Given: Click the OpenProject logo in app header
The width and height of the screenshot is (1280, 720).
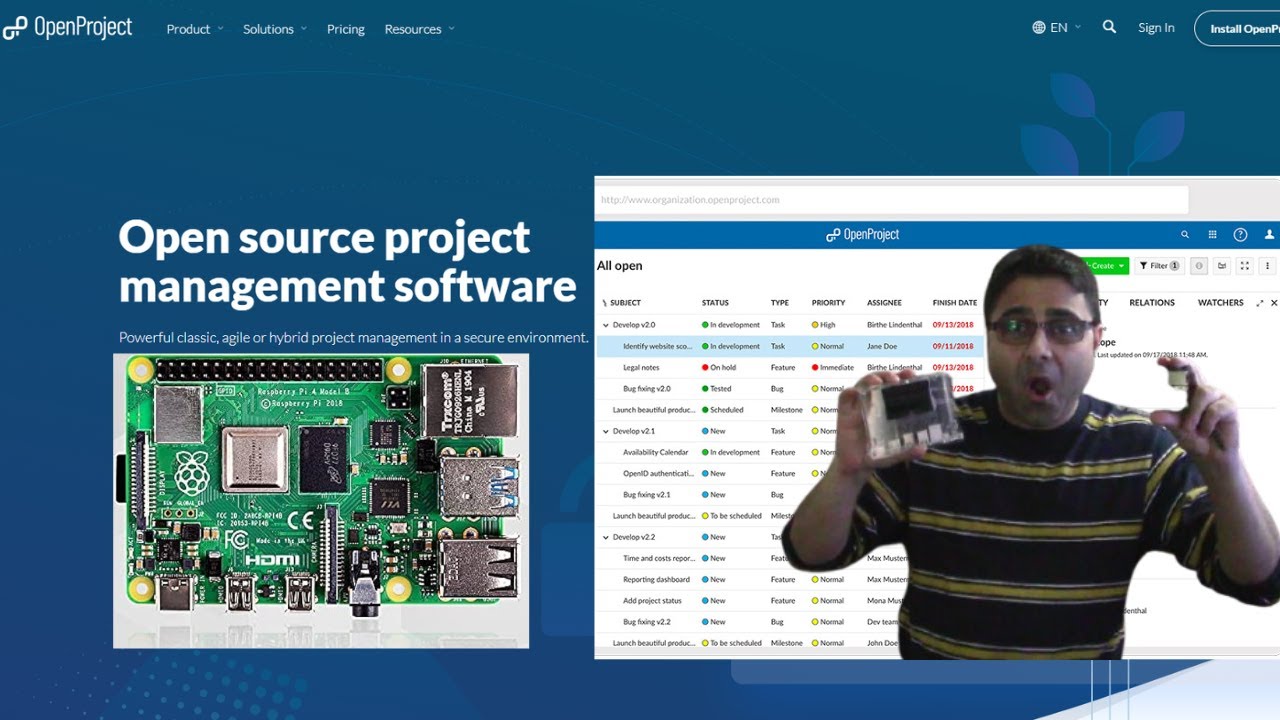Looking at the screenshot, I should [x=862, y=235].
